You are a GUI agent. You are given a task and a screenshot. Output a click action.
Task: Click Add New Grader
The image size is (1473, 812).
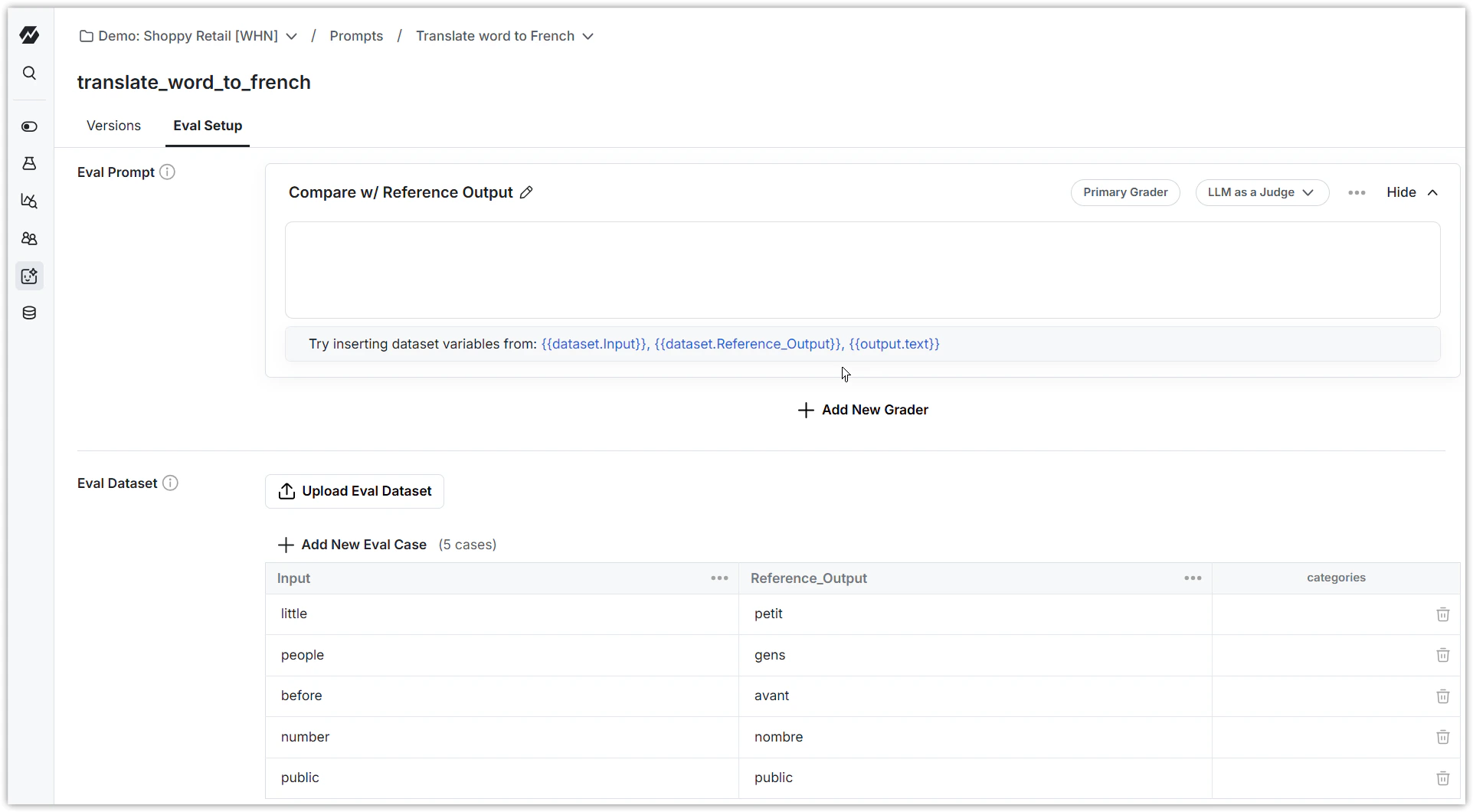coord(863,410)
